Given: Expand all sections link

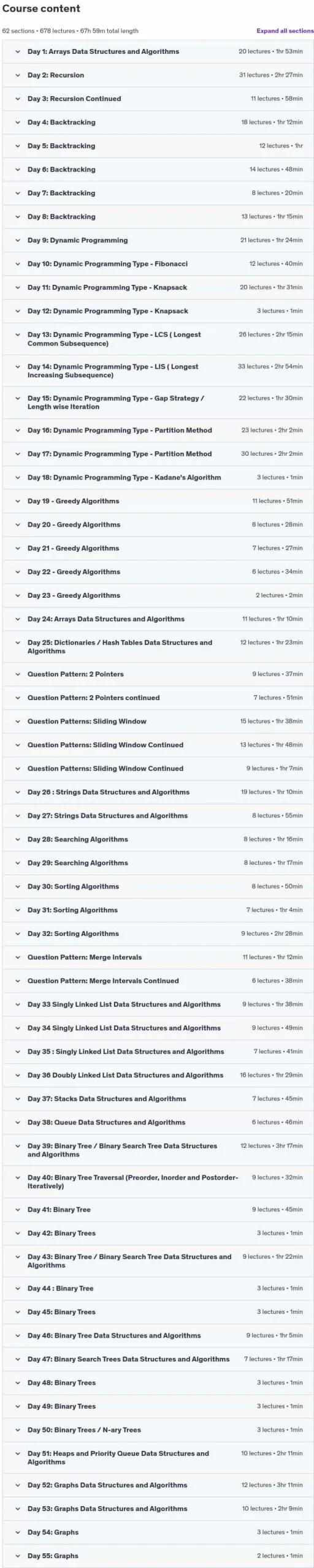Looking at the screenshot, I should click(x=285, y=31).
